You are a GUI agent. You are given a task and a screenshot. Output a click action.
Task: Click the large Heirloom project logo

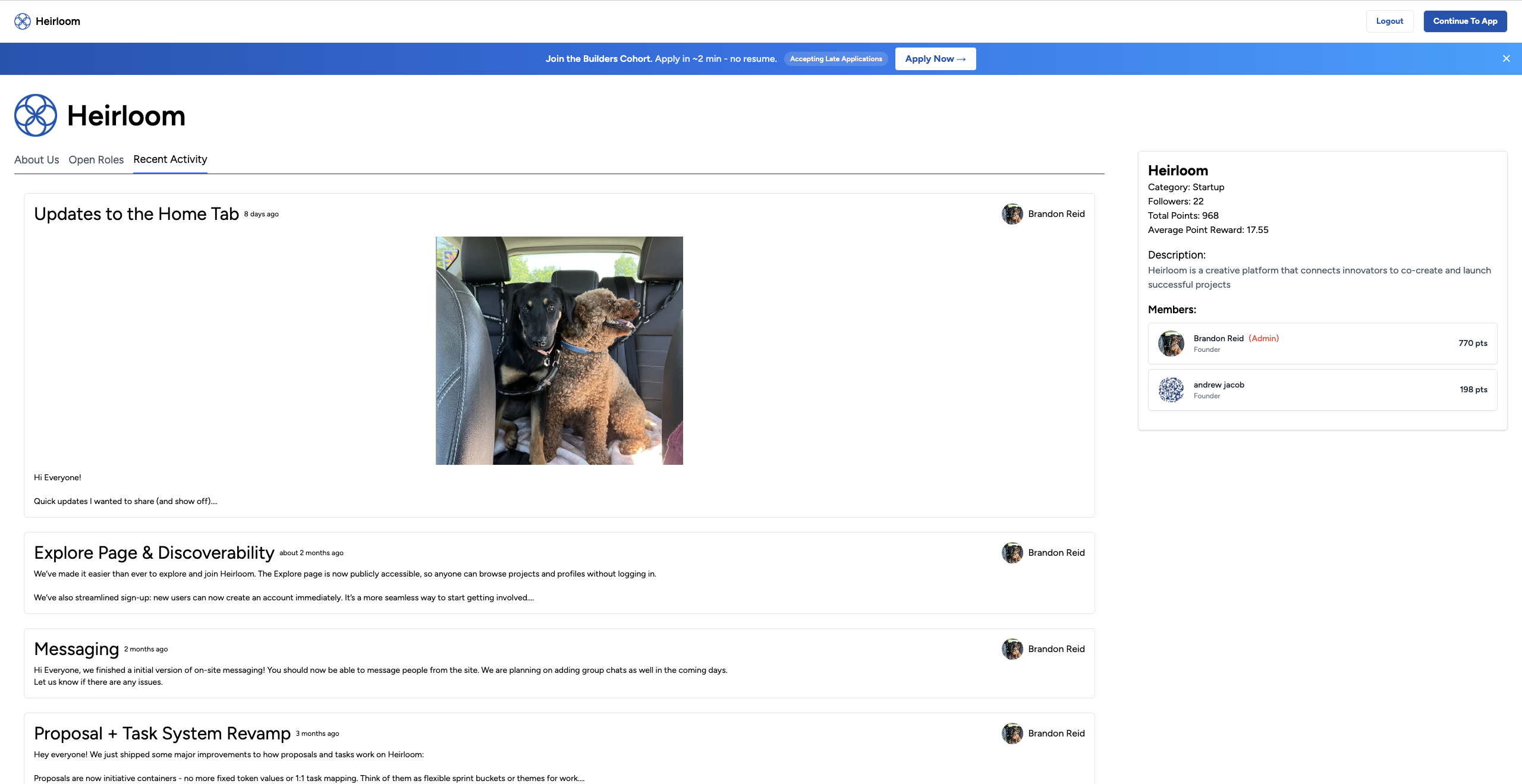(x=36, y=115)
